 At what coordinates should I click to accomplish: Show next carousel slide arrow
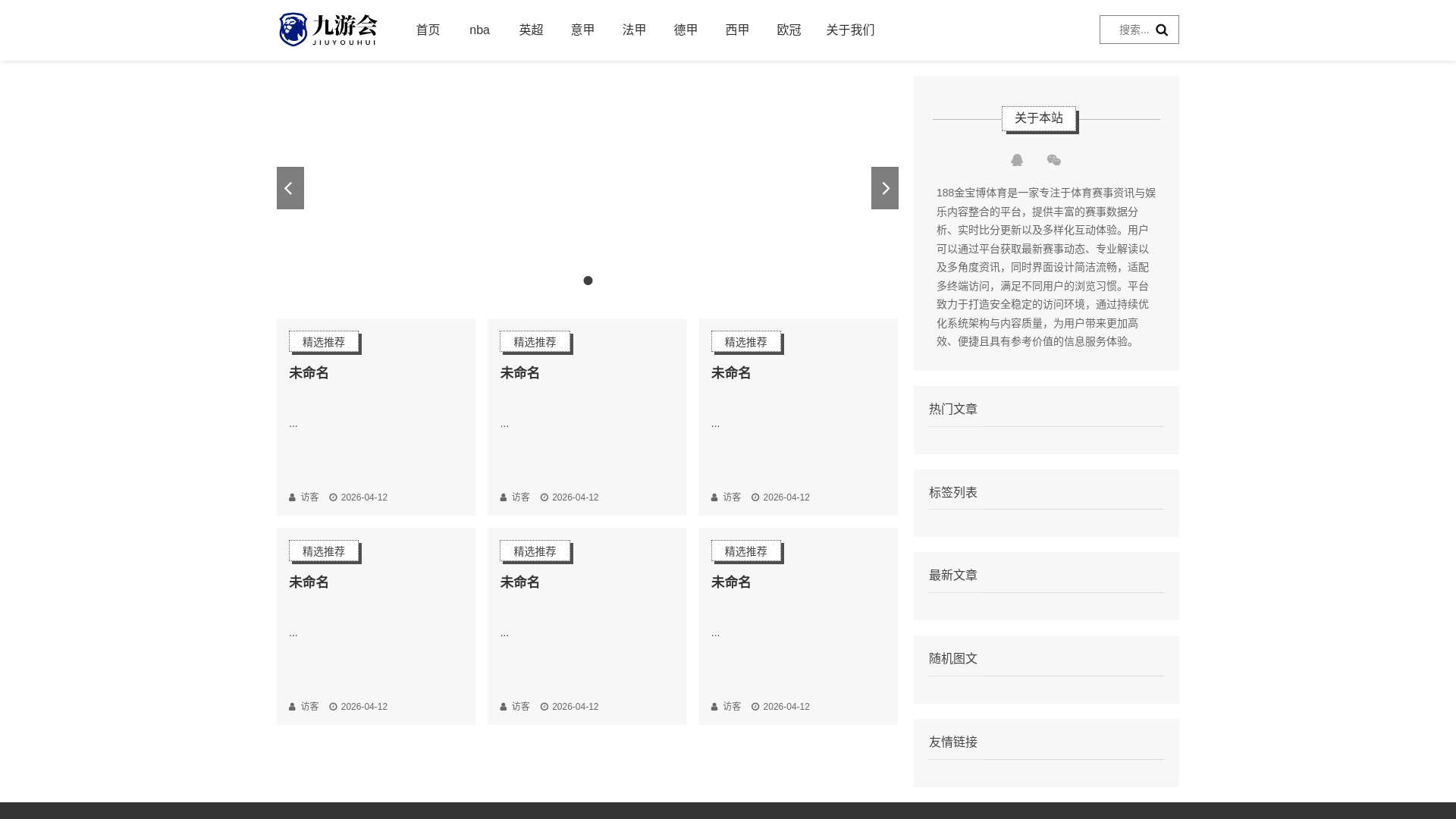coord(885,188)
